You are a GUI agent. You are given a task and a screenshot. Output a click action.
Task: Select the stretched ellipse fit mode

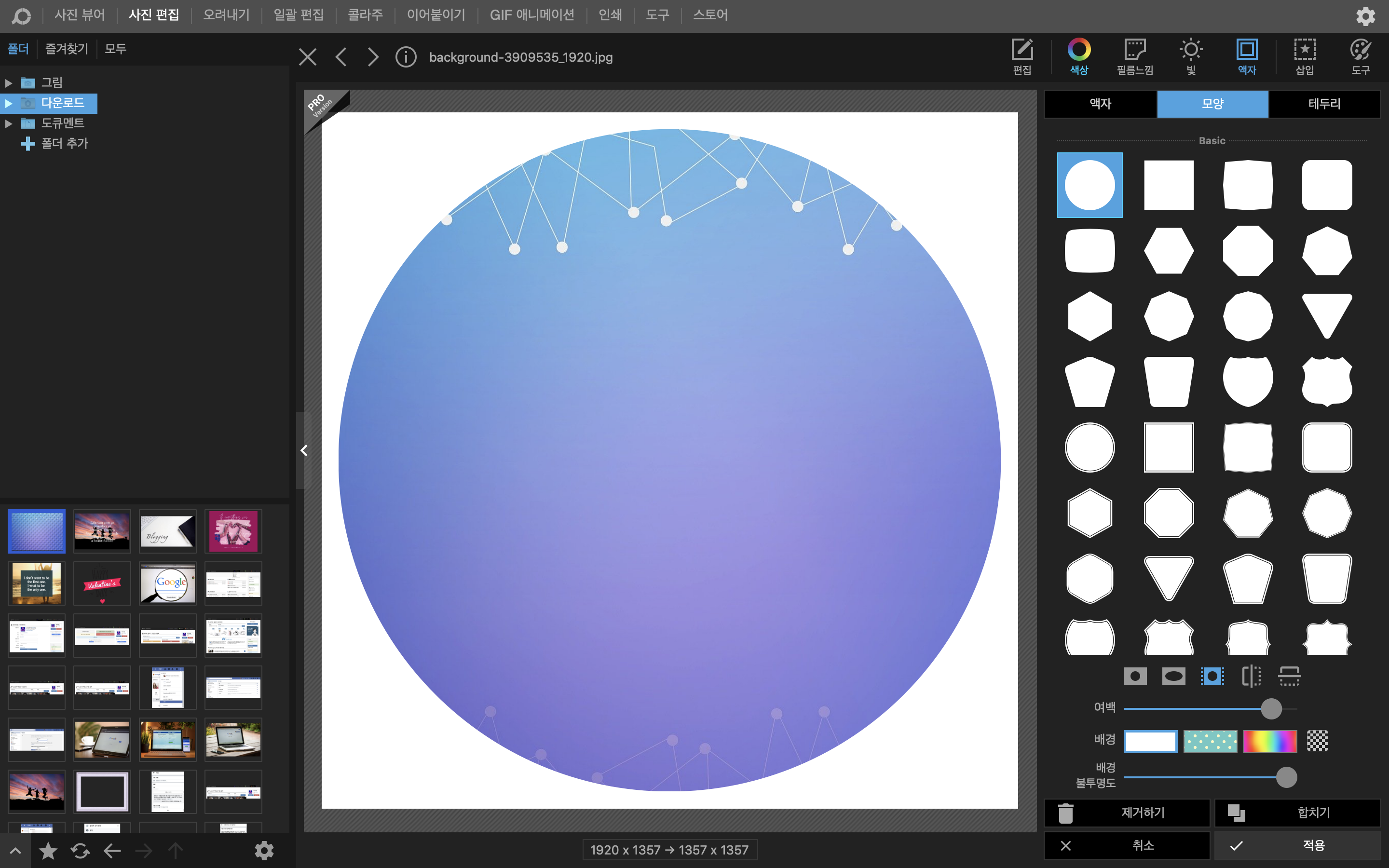coord(1173,676)
